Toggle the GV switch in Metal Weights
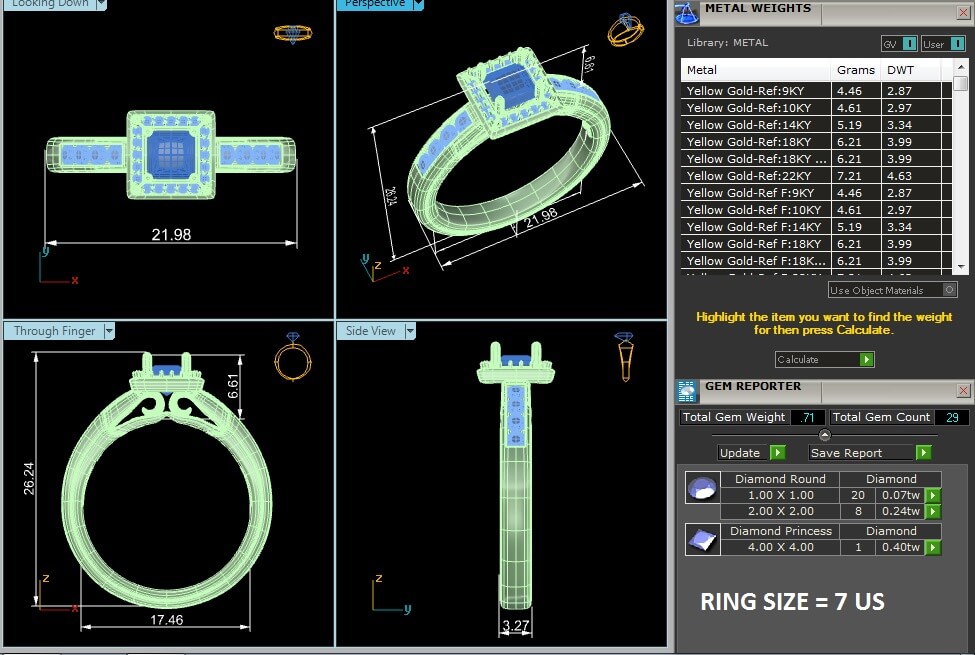975x655 pixels. [x=909, y=44]
